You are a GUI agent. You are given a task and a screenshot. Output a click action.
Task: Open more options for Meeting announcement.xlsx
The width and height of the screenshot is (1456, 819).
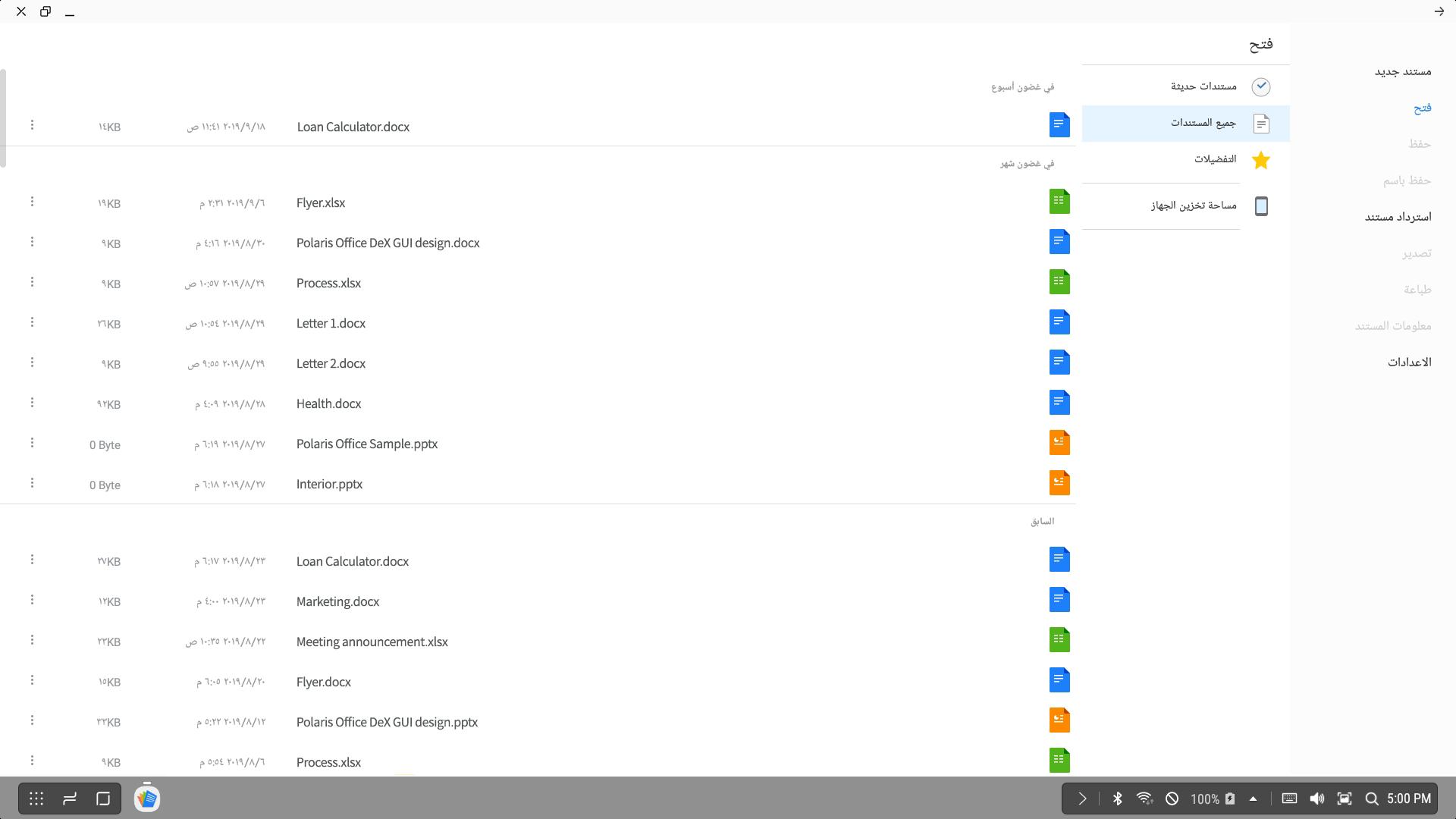coord(32,640)
